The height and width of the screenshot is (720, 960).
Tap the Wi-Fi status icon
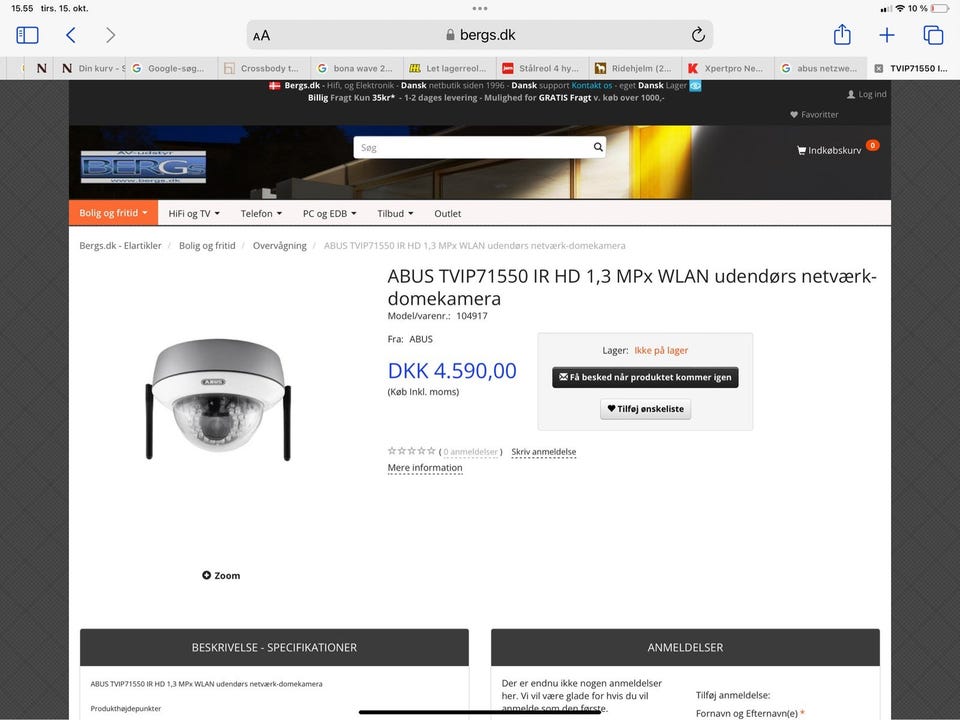pos(899,9)
